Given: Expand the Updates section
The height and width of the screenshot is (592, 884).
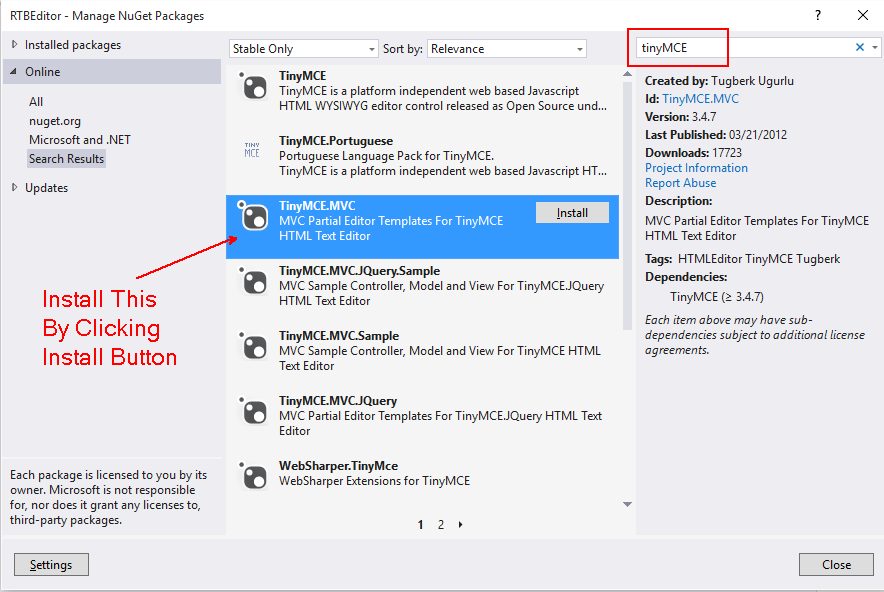Looking at the screenshot, I should [15, 187].
